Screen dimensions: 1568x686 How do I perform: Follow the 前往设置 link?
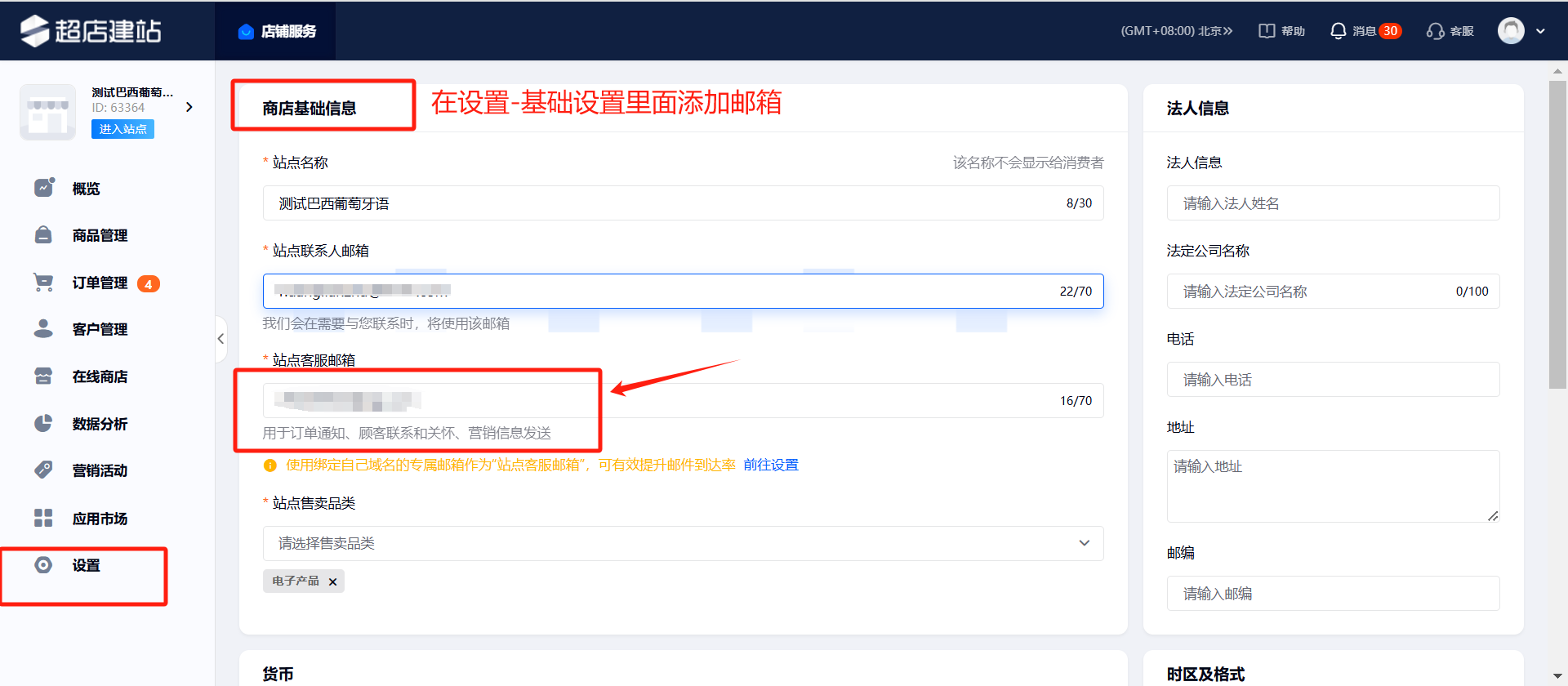[x=770, y=465]
